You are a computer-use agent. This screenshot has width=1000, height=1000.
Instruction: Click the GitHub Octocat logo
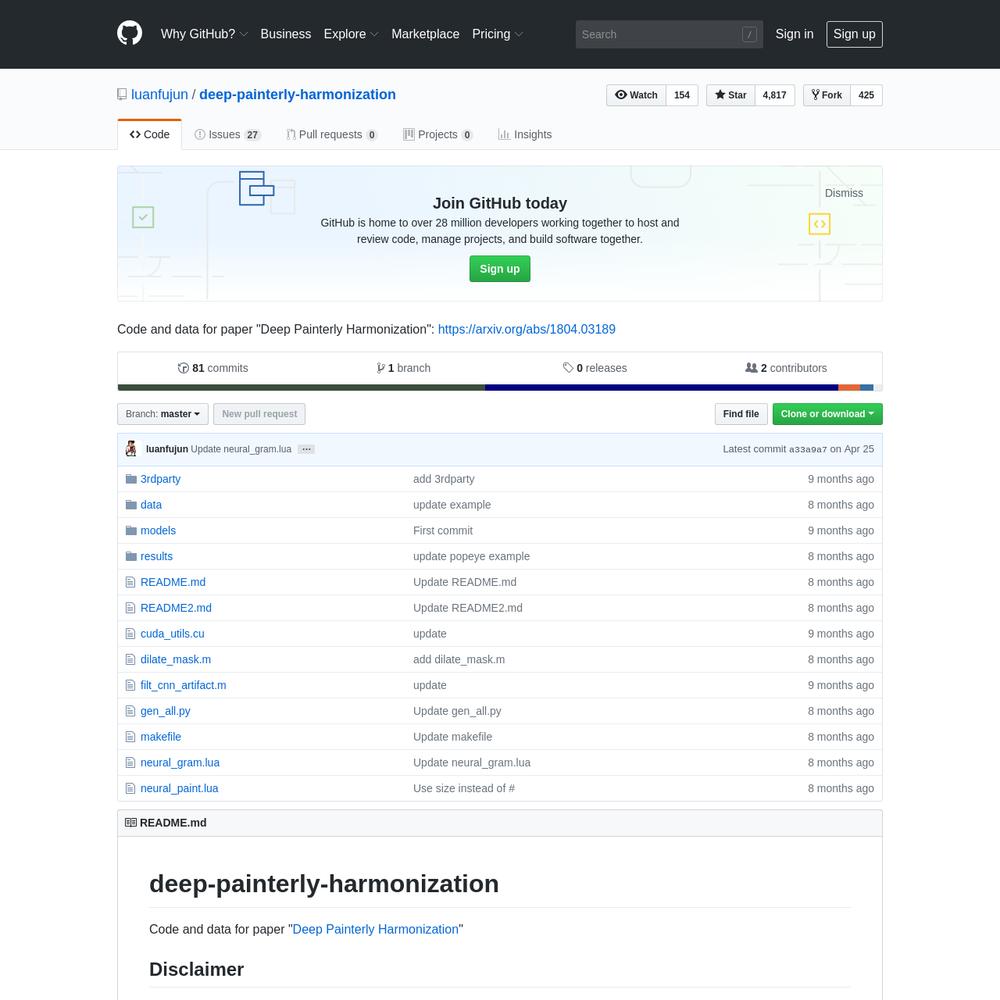pos(129,34)
